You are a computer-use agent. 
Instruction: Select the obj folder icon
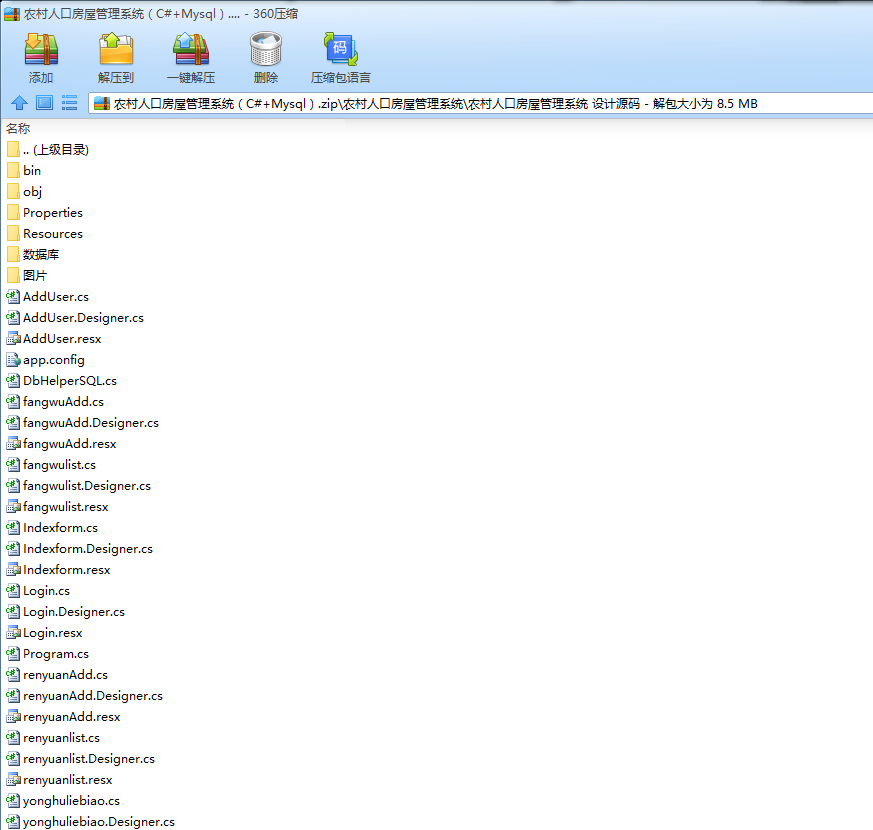(x=13, y=191)
